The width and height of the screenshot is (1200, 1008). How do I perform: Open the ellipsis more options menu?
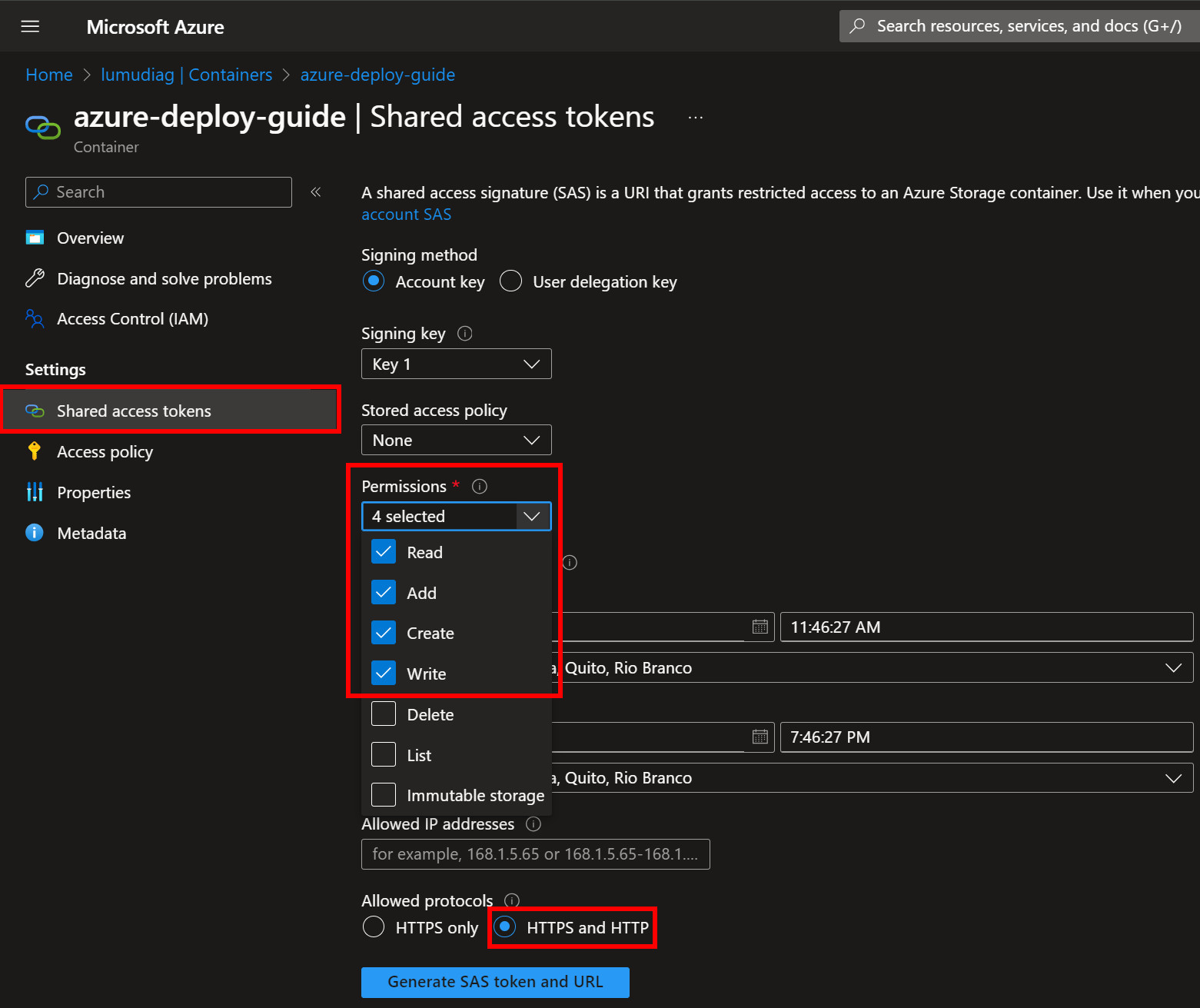tap(696, 118)
